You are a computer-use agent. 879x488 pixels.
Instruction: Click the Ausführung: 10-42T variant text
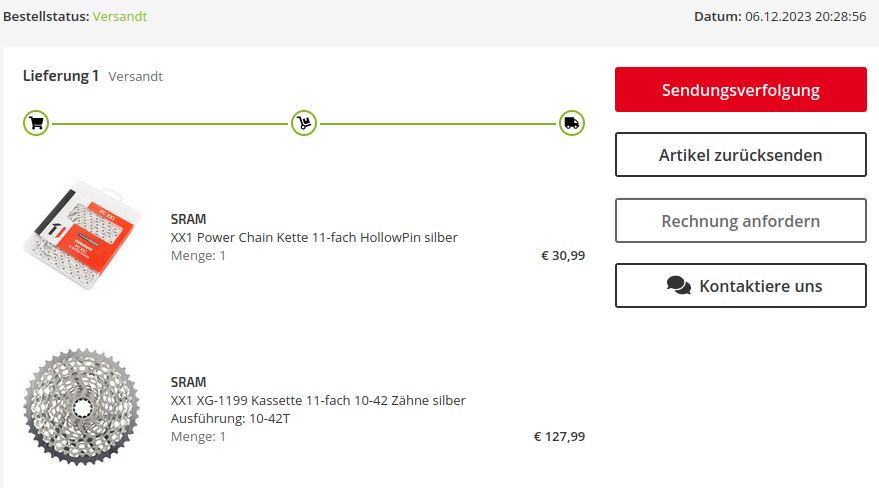click(230, 418)
